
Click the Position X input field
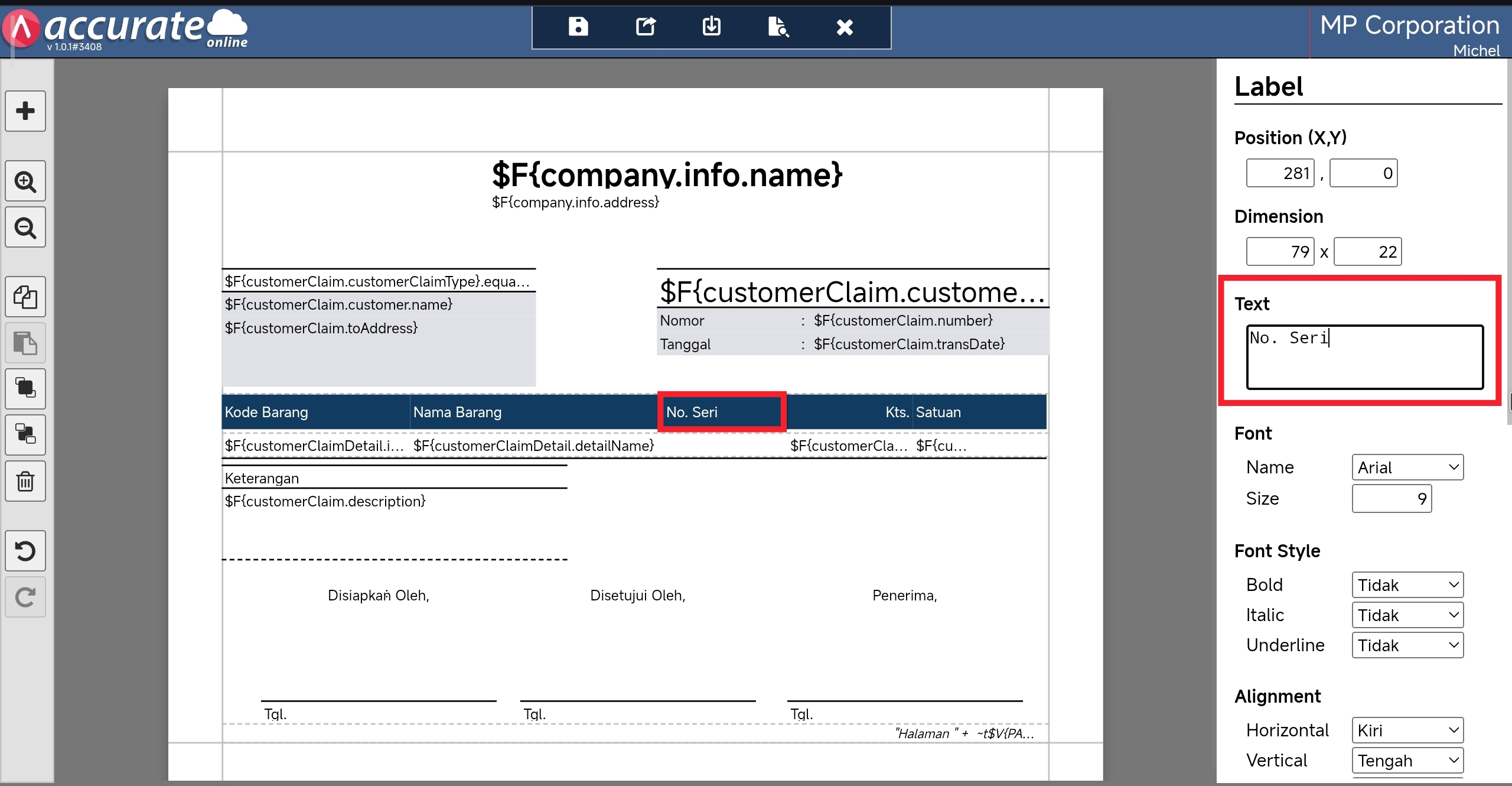(1280, 173)
